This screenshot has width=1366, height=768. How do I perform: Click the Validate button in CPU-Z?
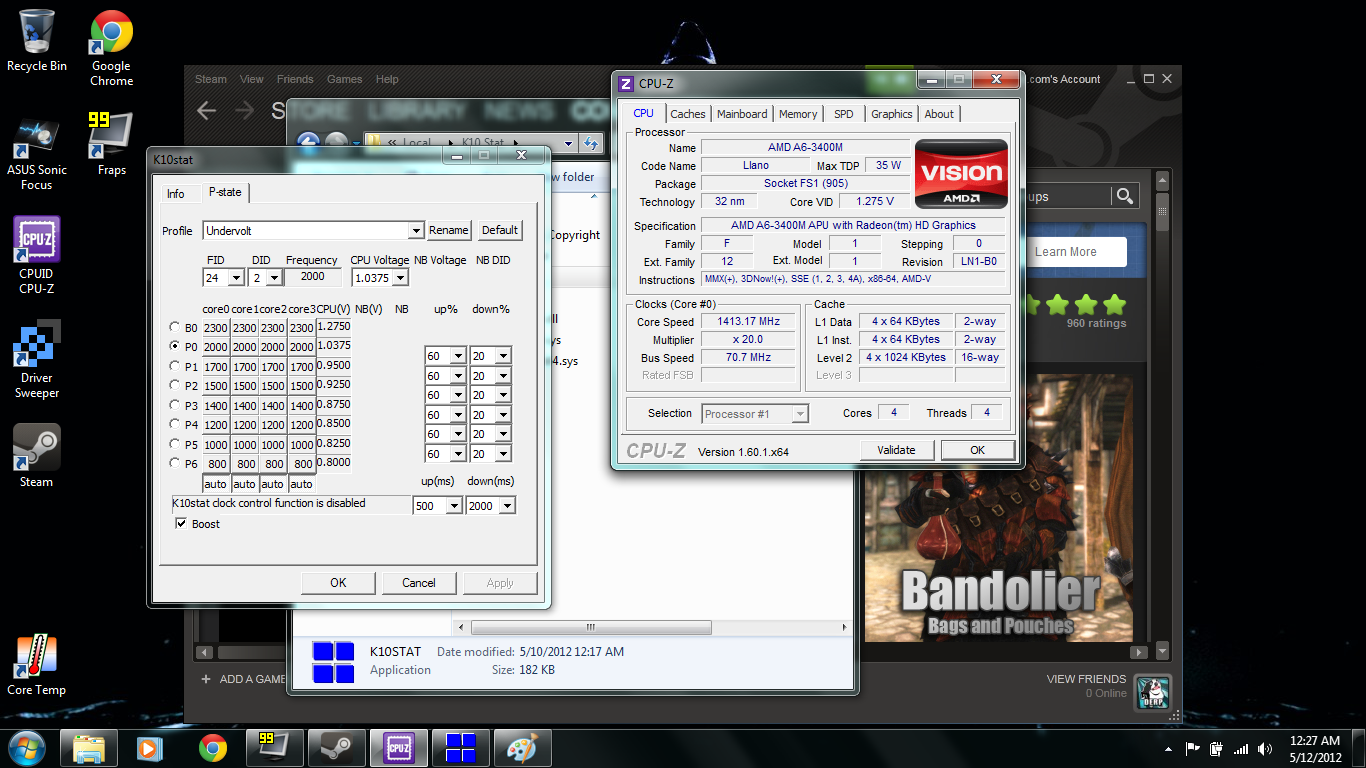tap(896, 450)
